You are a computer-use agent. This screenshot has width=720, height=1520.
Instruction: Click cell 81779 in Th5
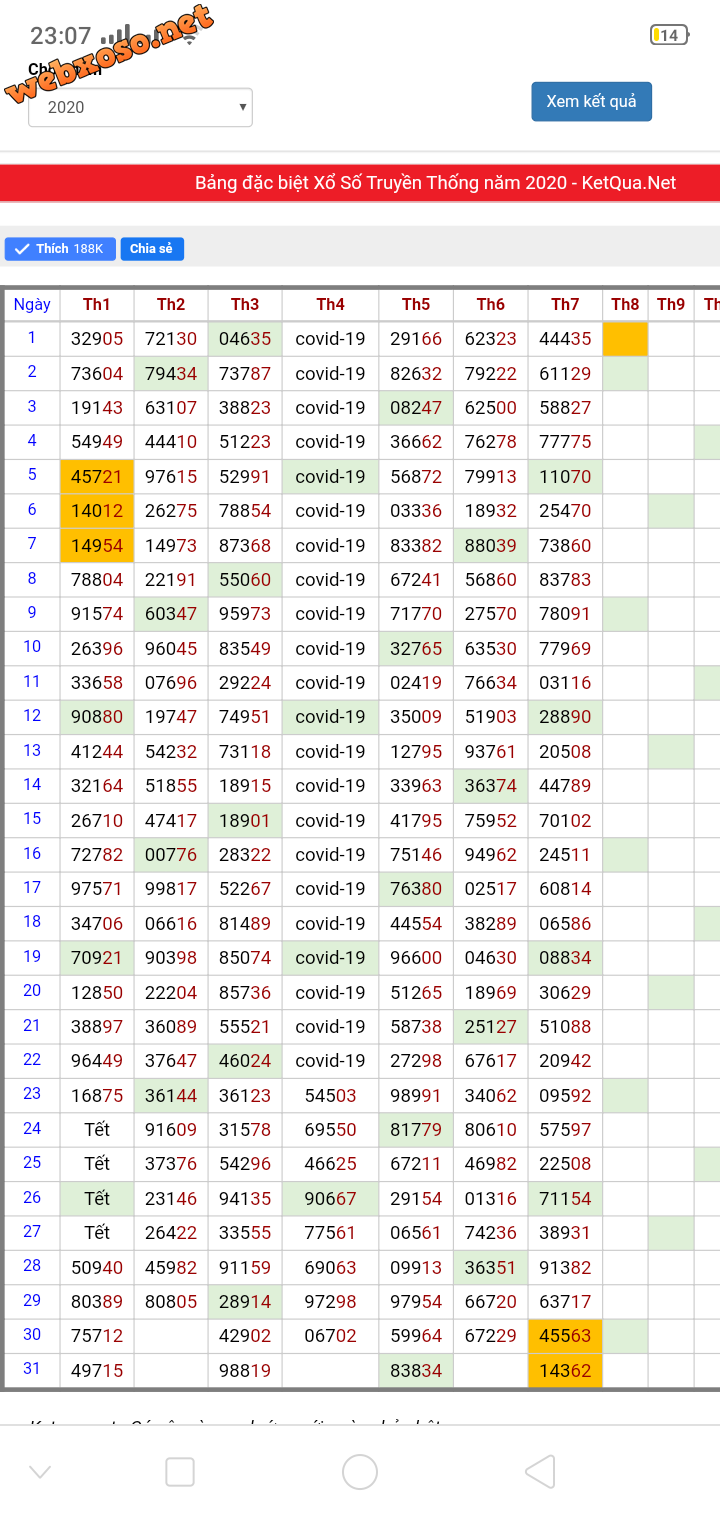click(x=416, y=1129)
